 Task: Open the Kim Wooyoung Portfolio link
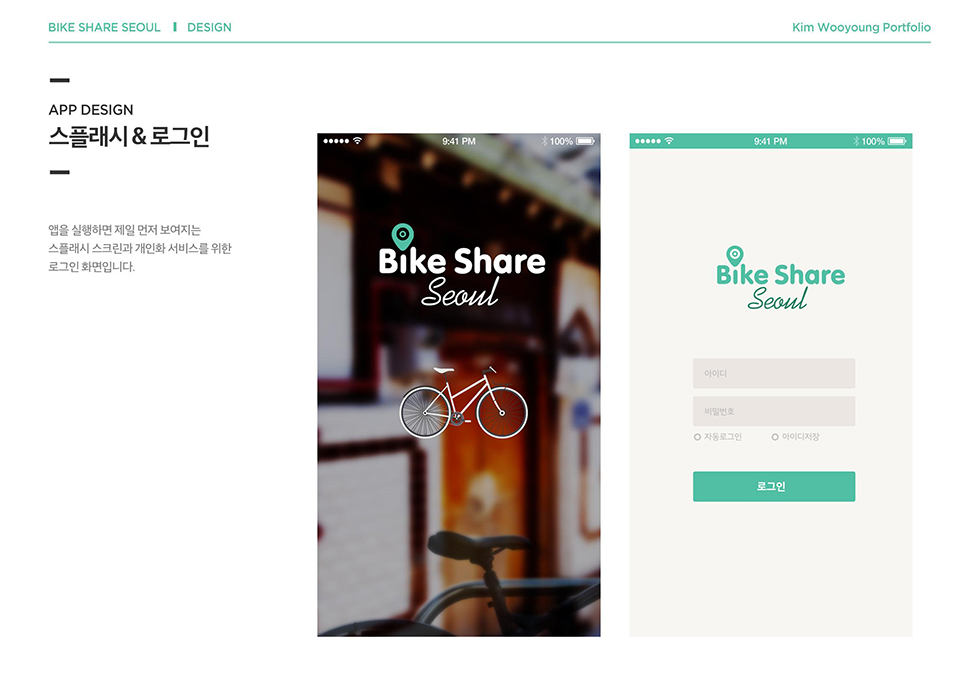(861, 27)
